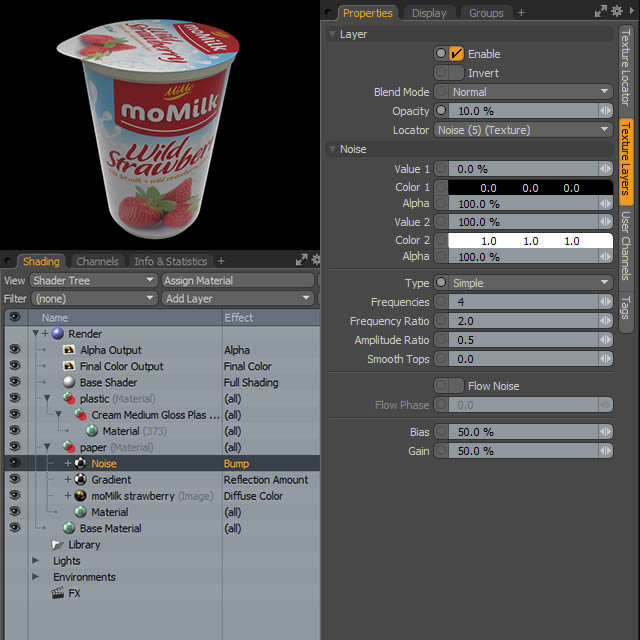640x640 pixels.
Task: Click the Gradient layer icon
Action: [80, 479]
